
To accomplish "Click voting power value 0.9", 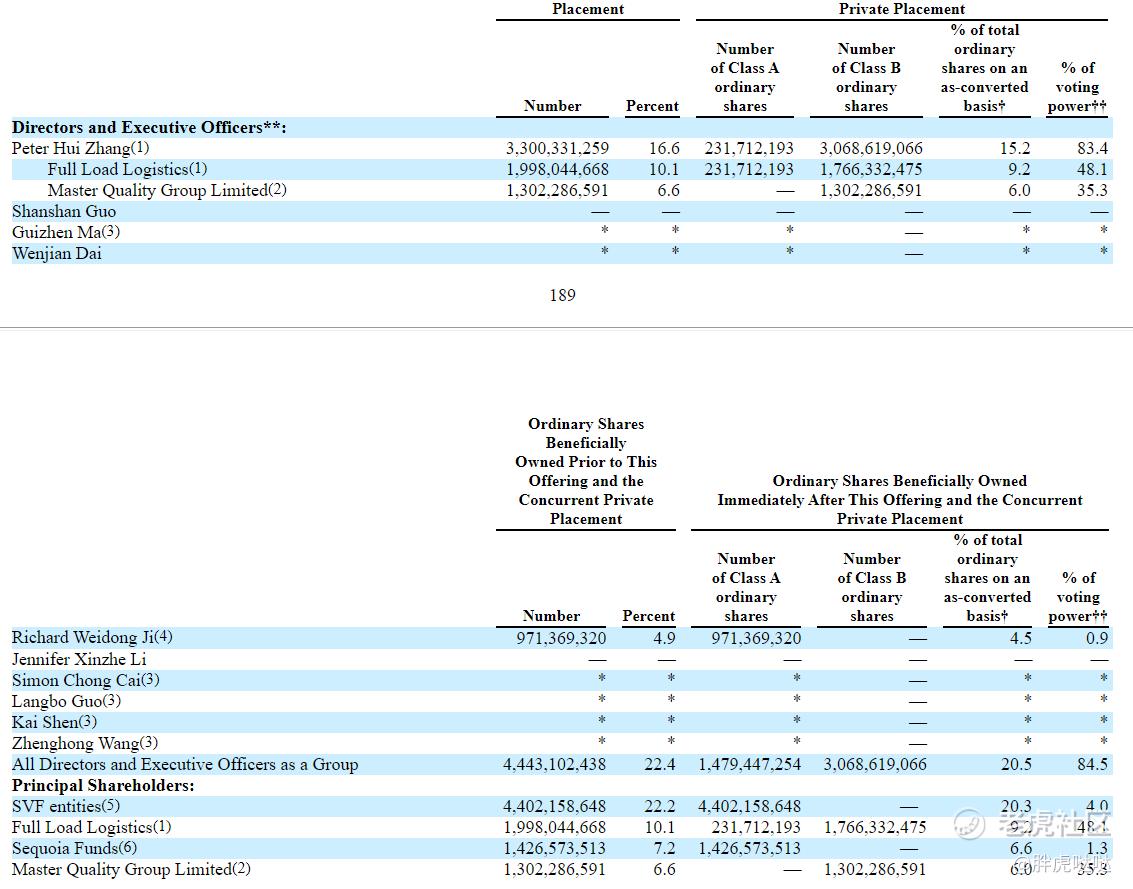I will tap(1097, 639).
